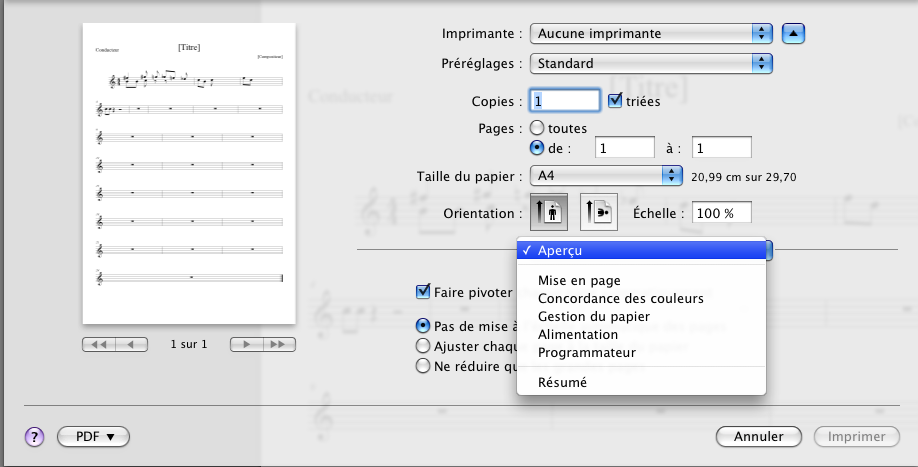Open the Imprimante dropdown

point(652,33)
